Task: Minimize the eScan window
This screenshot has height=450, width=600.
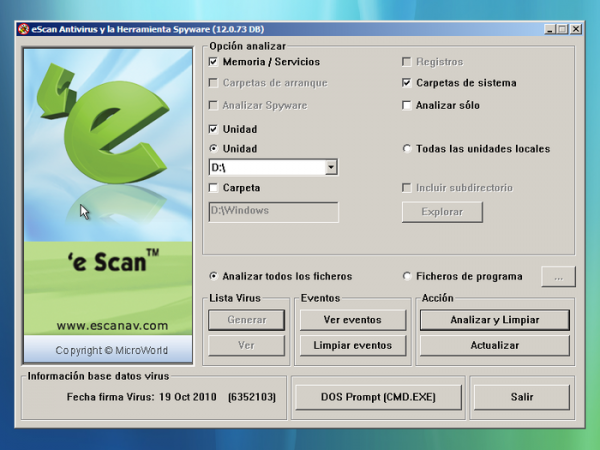Action: pos(550,29)
